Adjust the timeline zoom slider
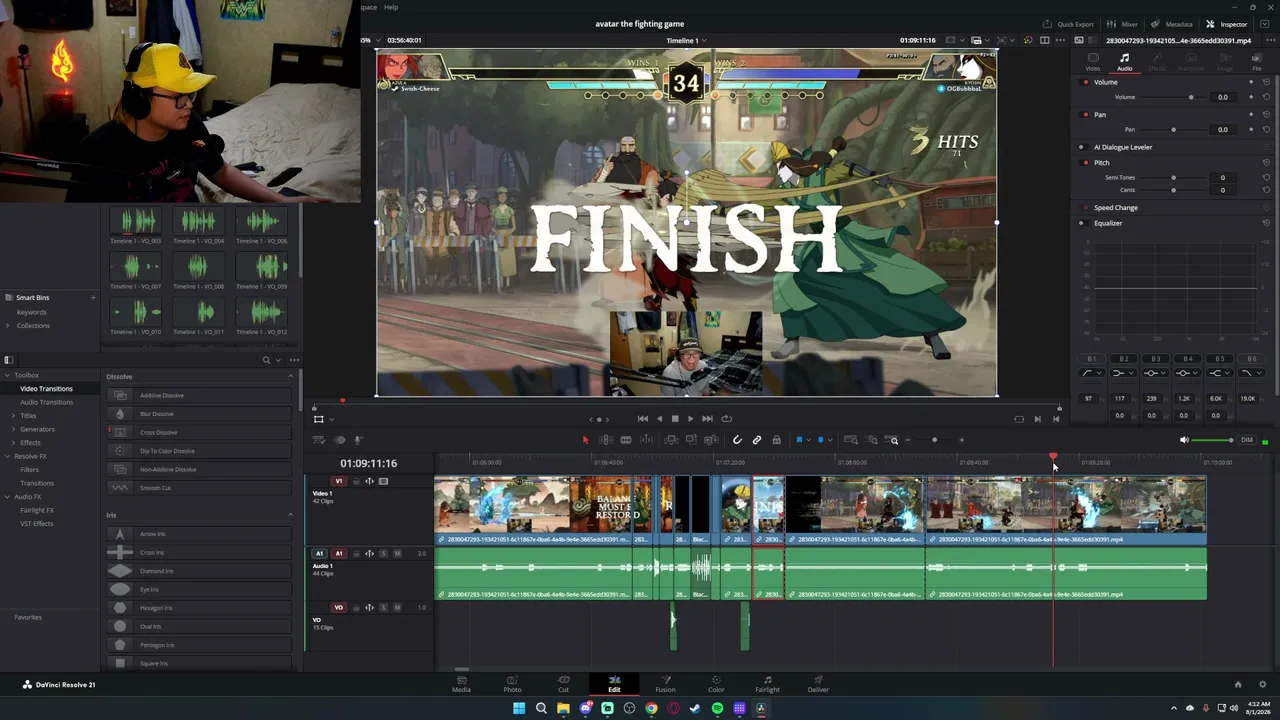The width and height of the screenshot is (1280, 720). coord(934,440)
